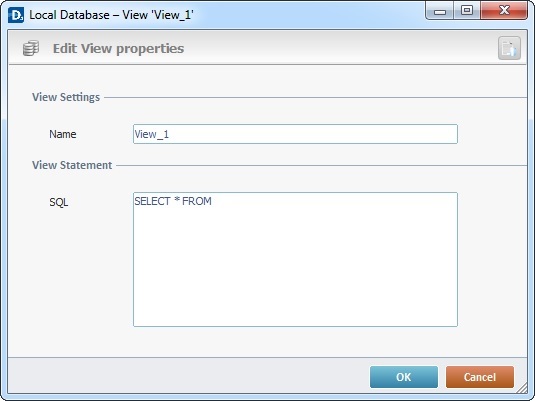Minimize the Local Database view window
The width and height of the screenshot is (535, 401).
440,11
